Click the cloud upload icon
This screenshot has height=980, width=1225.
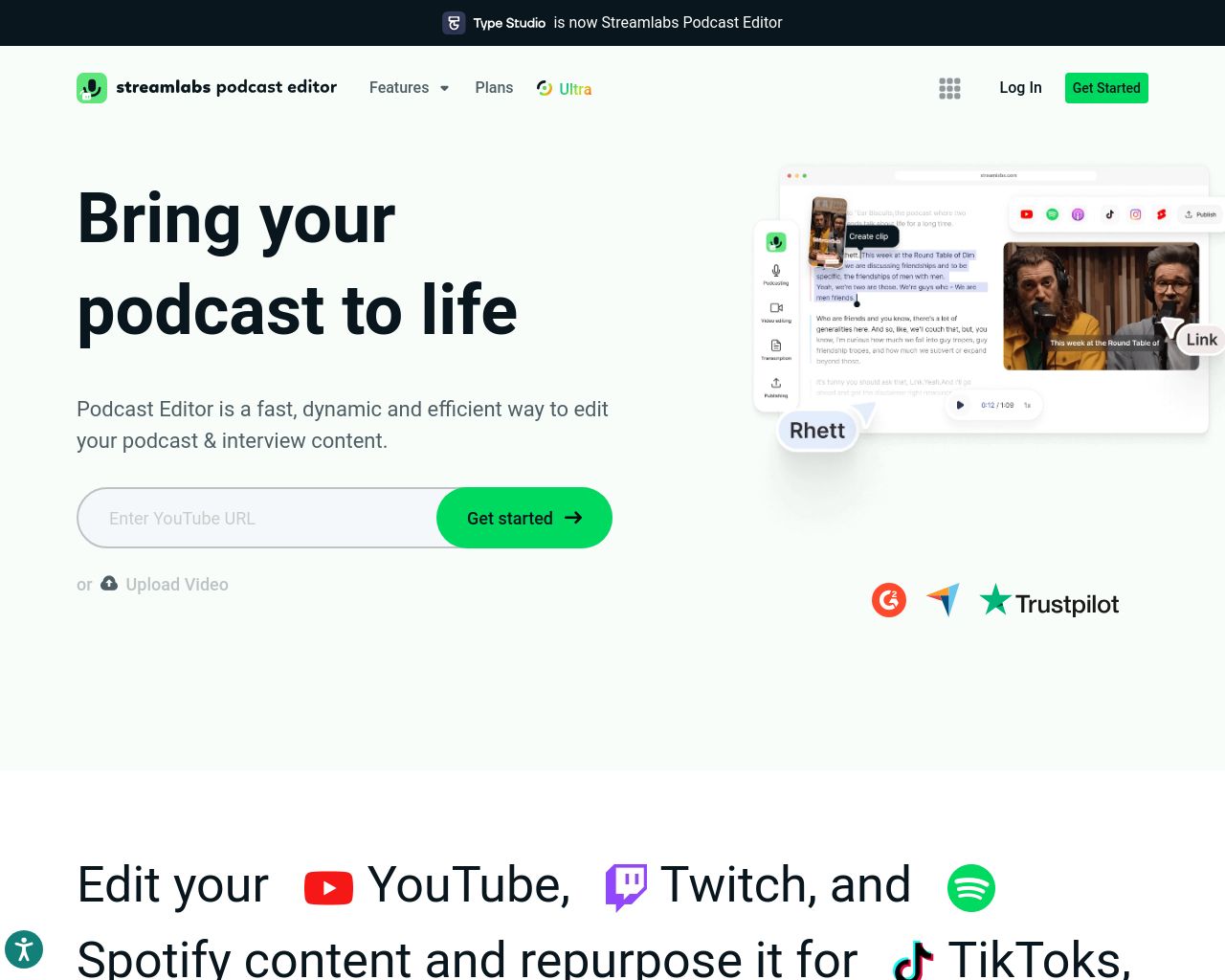point(109,584)
